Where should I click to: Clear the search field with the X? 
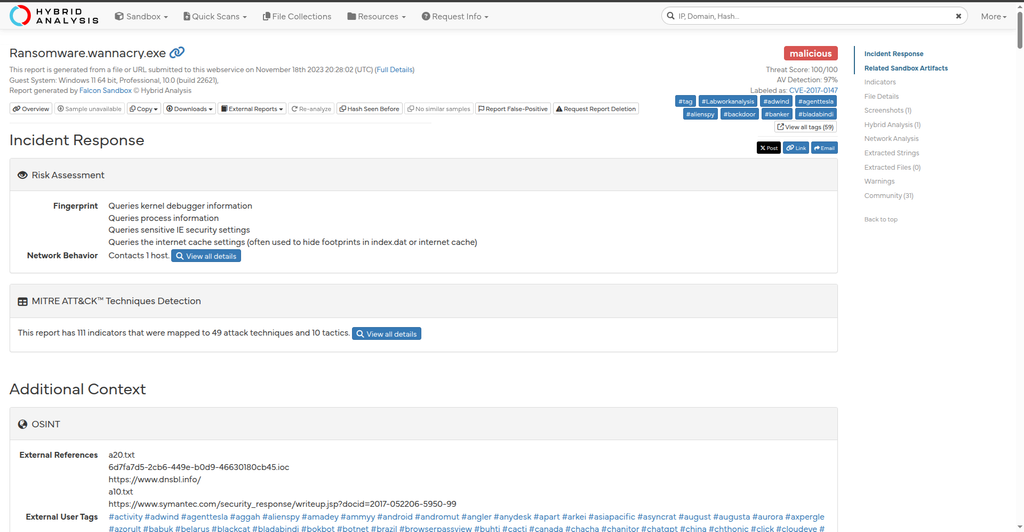click(959, 16)
